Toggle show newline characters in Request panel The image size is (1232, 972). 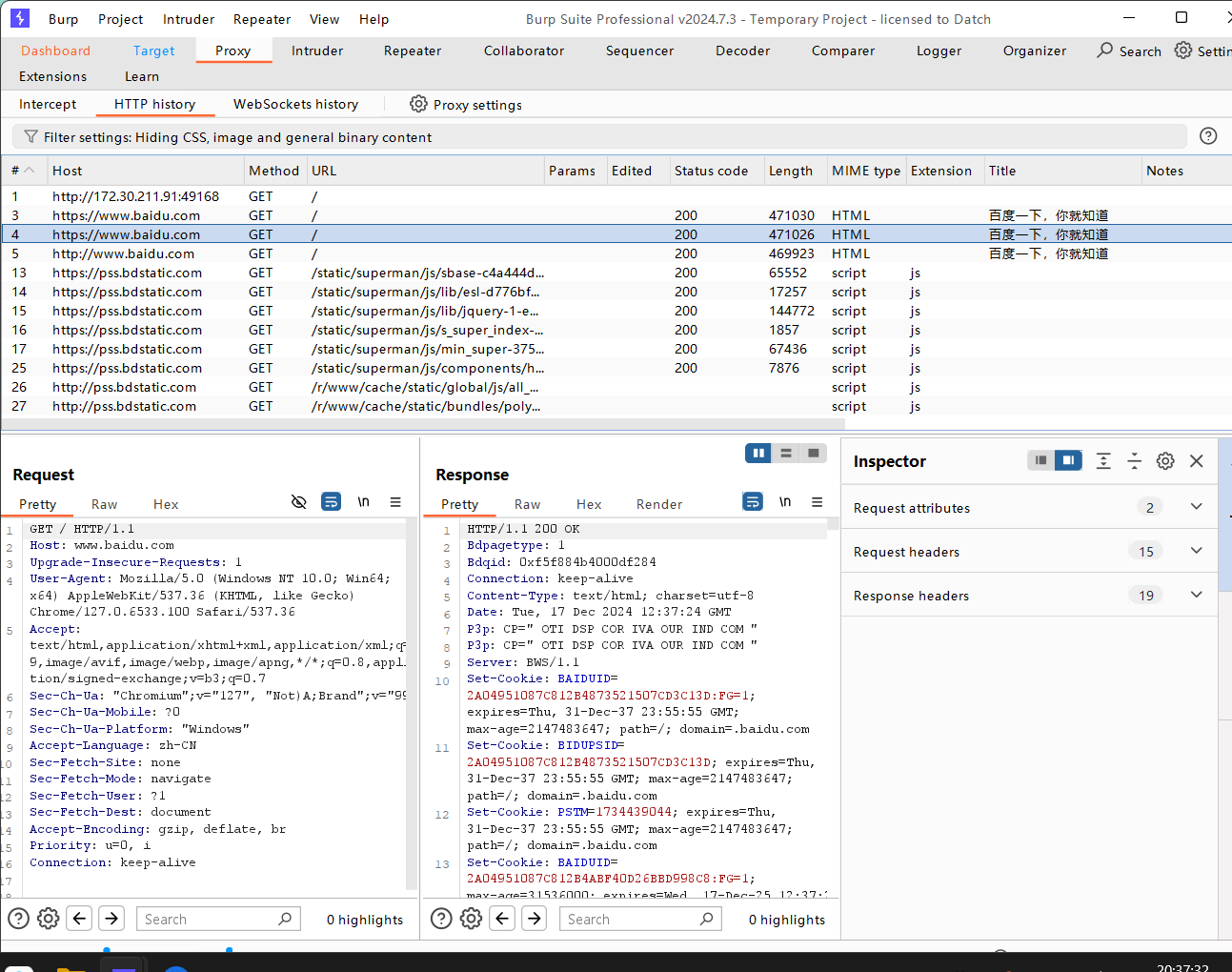(x=363, y=502)
